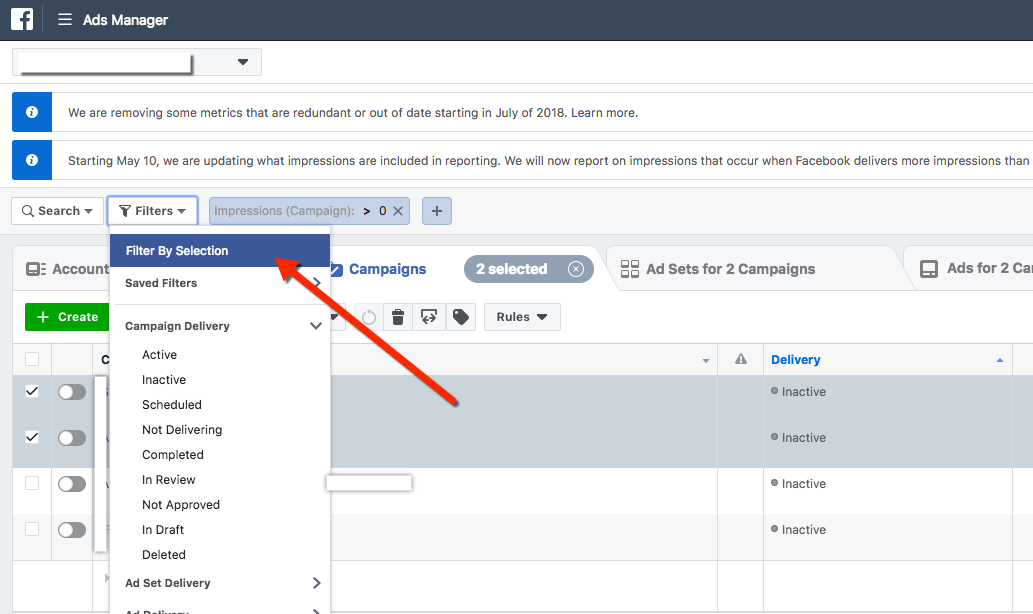
Task: Toggle the select-all campaigns checkbox
Action: (x=32, y=359)
